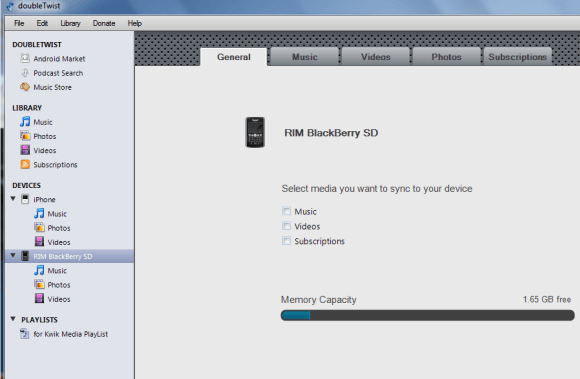Image resolution: width=580 pixels, height=379 pixels.
Task: Click the Kwik Media PlayList icon
Action: [24, 334]
